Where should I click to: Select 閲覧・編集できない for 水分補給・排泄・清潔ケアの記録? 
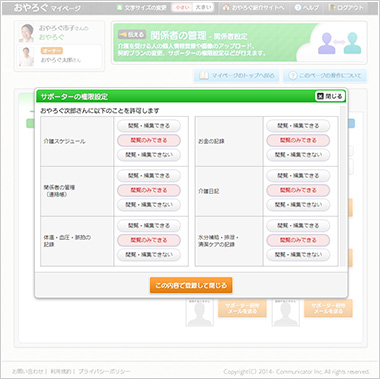pos(298,255)
